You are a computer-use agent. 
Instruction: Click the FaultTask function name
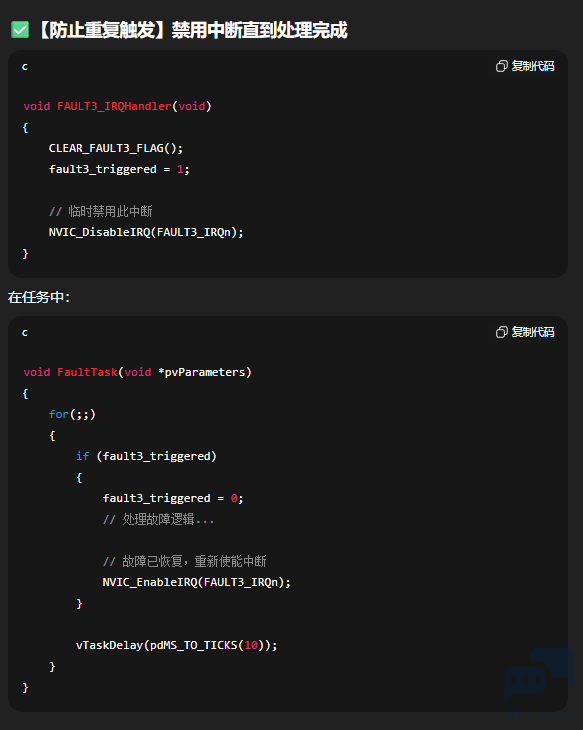coord(87,372)
